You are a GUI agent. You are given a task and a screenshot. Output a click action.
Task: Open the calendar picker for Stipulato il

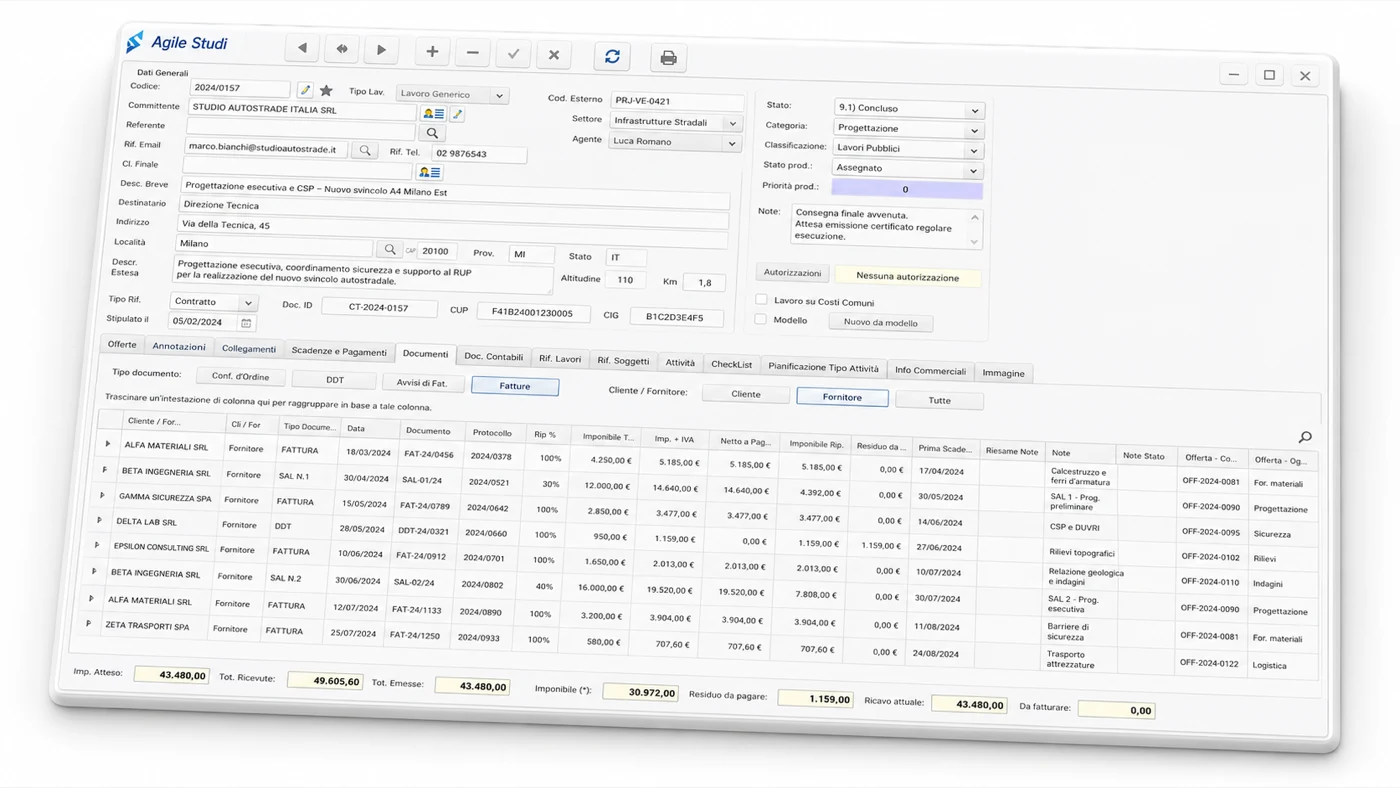click(246, 323)
